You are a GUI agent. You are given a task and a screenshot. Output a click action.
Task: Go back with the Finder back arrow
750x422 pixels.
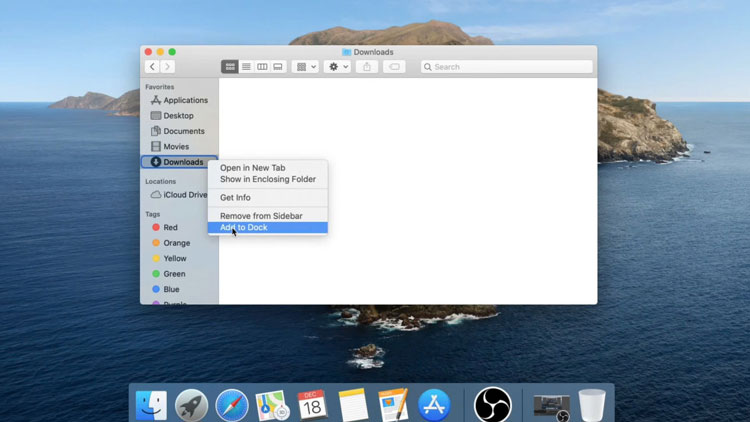tap(152, 67)
